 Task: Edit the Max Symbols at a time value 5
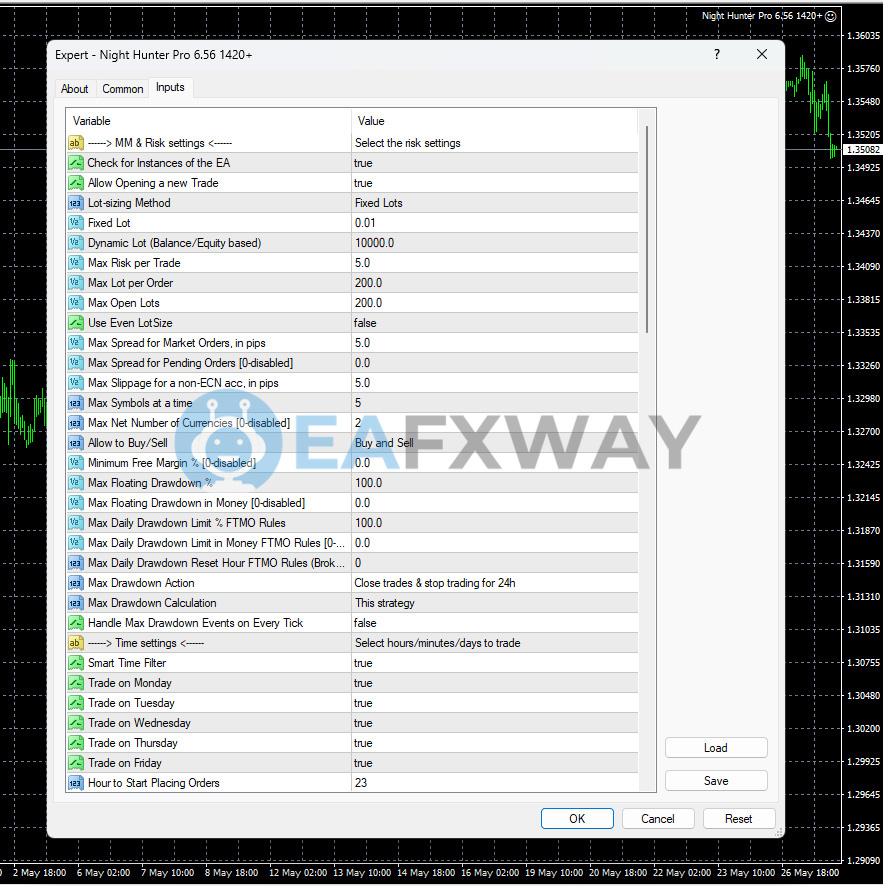pos(494,403)
